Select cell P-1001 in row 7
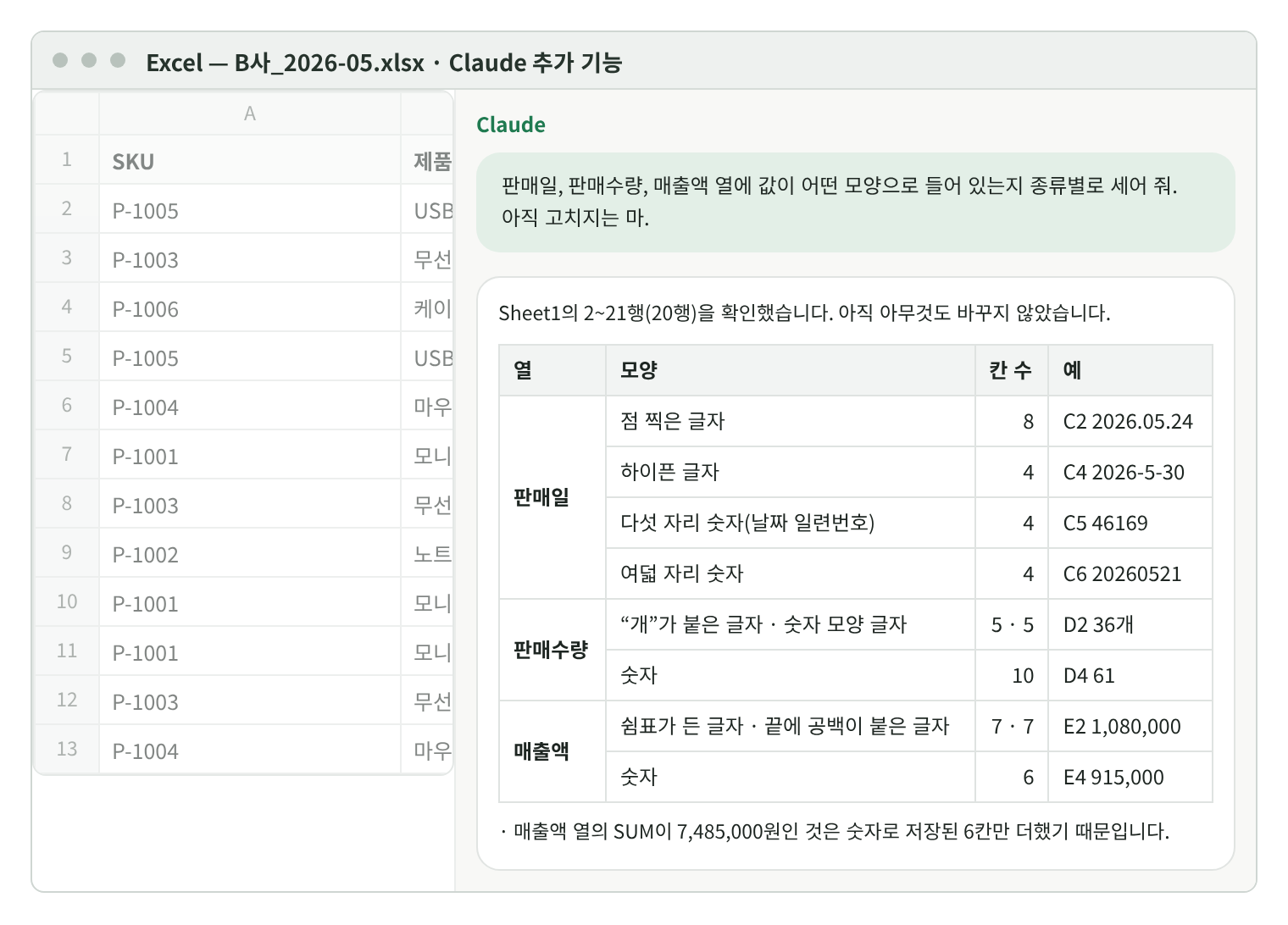Image resolution: width=1288 pixels, height=925 pixels. pos(249,455)
